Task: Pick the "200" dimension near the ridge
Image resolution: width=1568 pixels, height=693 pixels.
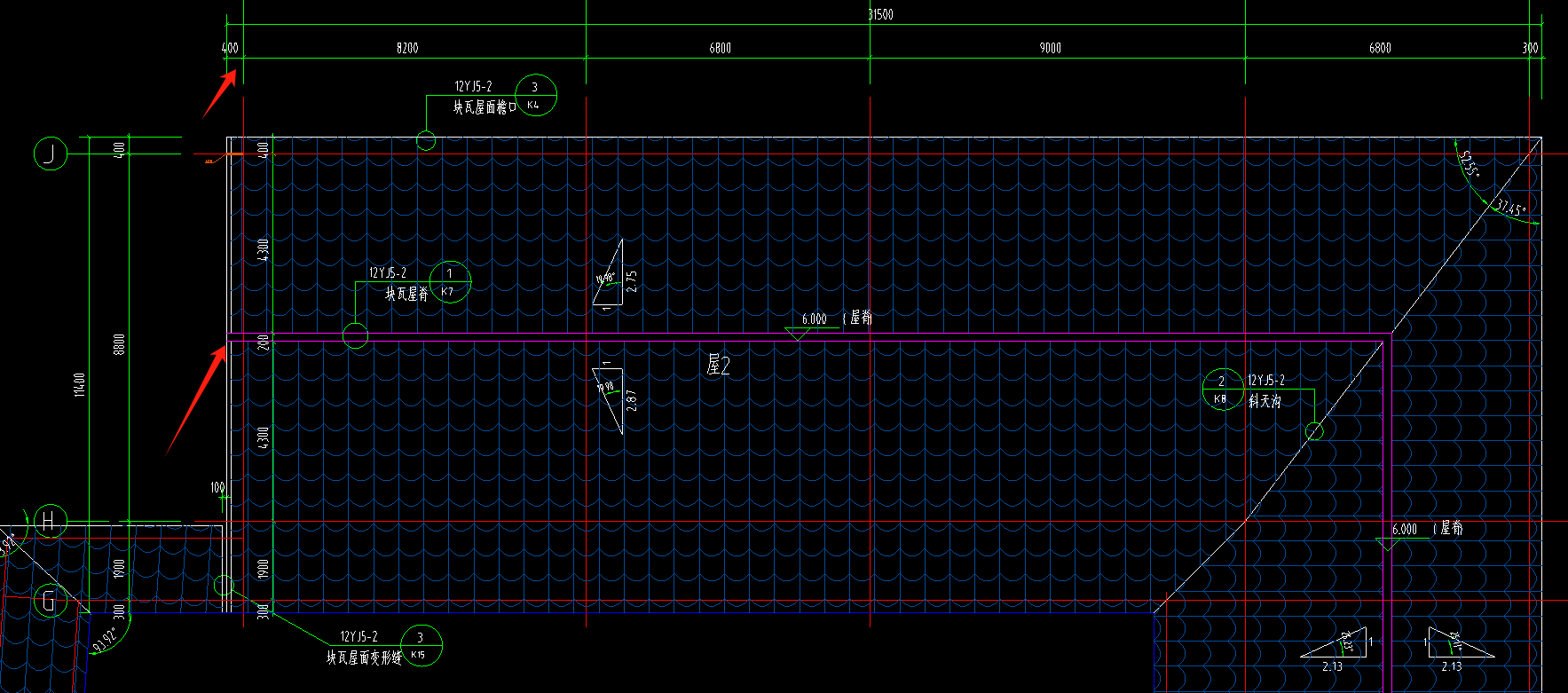Action: click(x=263, y=343)
